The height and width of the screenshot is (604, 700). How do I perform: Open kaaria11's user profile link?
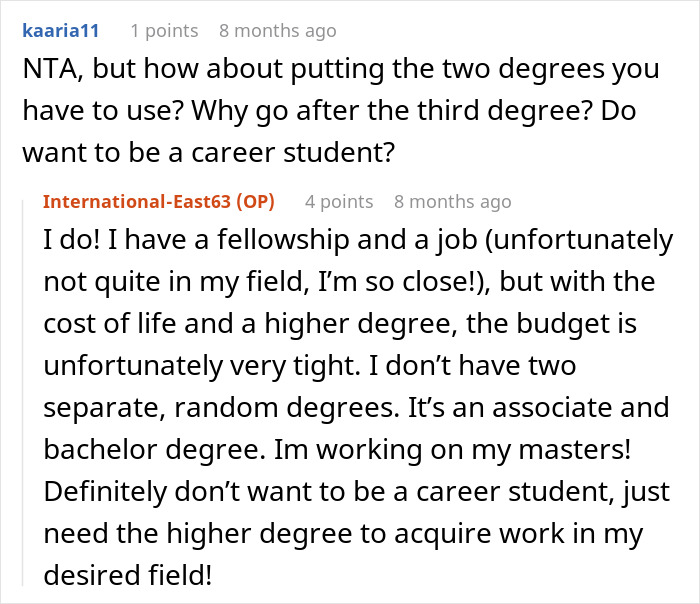pyautogui.click(x=60, y=31)
